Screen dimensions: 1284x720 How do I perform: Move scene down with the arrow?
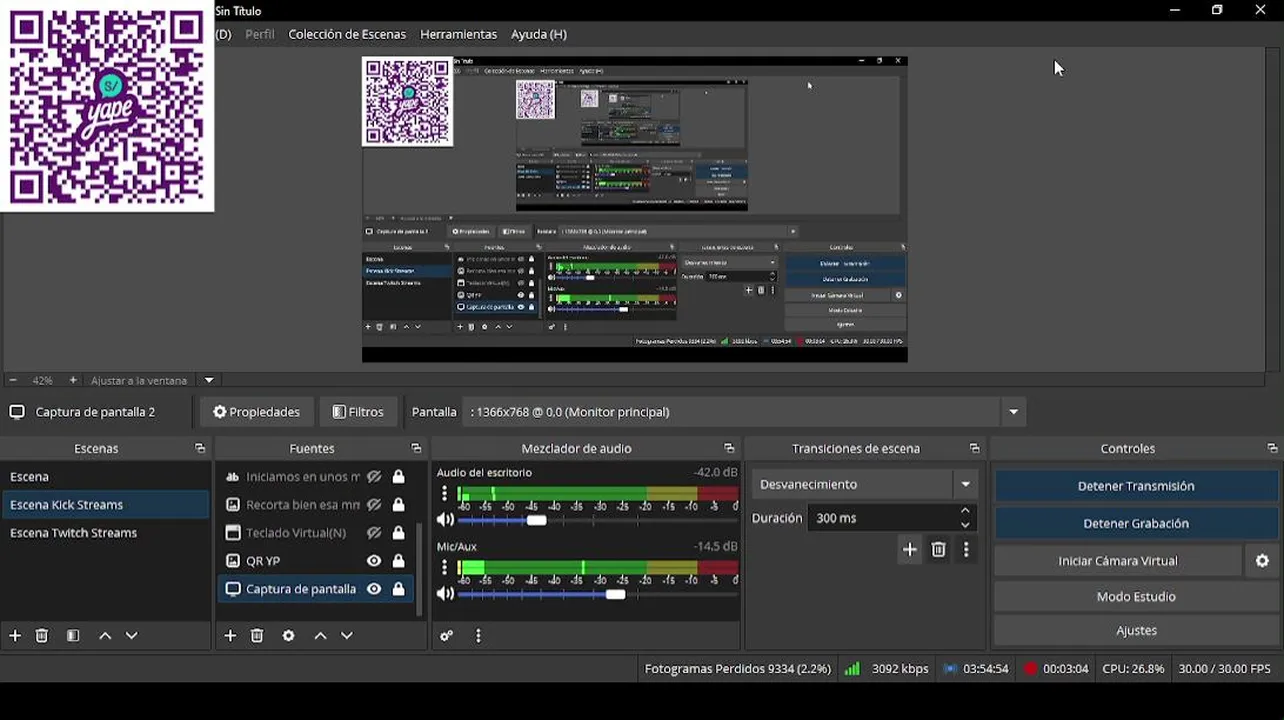click(131, 636)
